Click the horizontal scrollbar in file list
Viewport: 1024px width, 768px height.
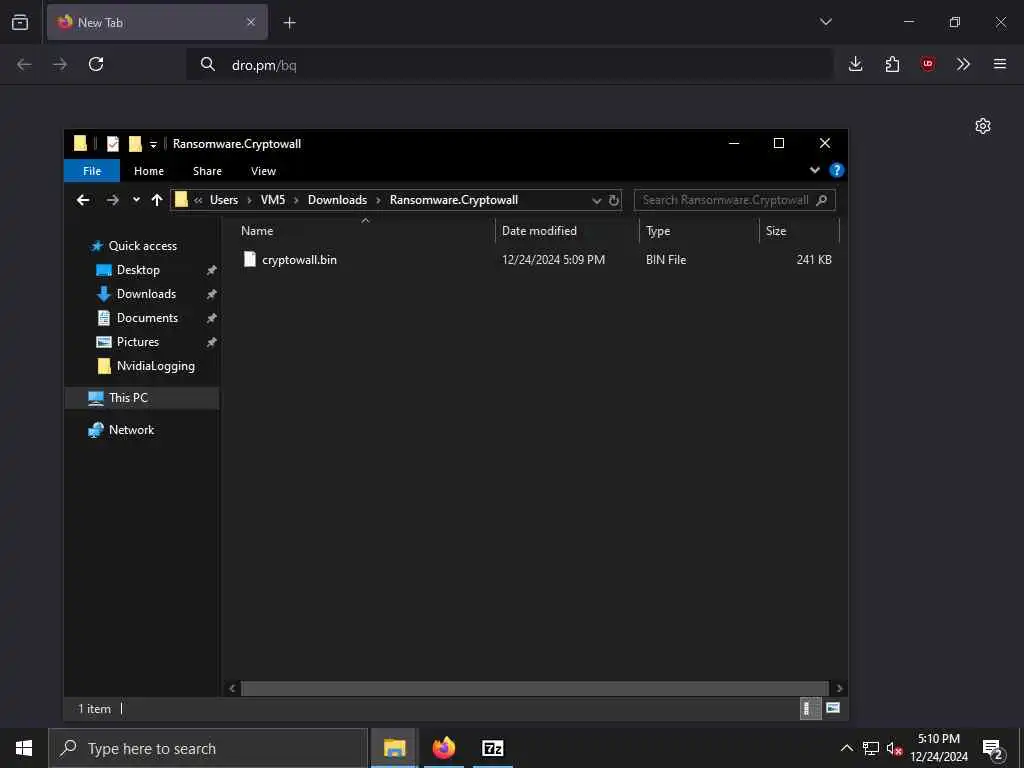click(534, 688)
